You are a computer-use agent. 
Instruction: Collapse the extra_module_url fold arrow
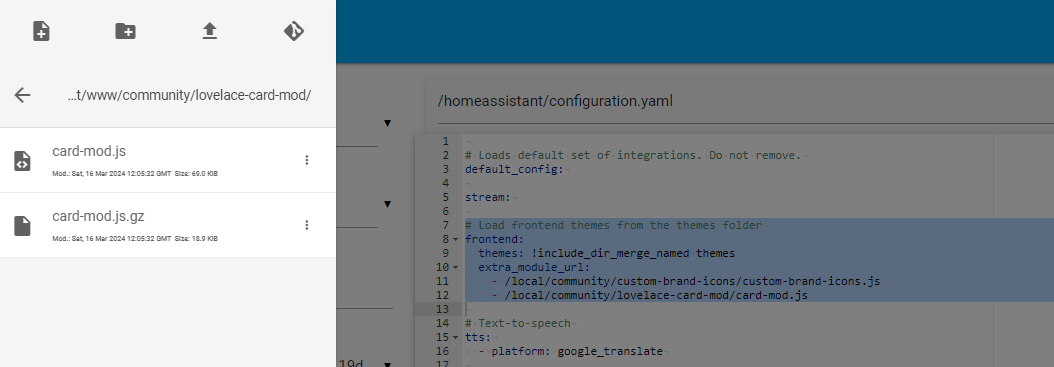tap(456, 268)
